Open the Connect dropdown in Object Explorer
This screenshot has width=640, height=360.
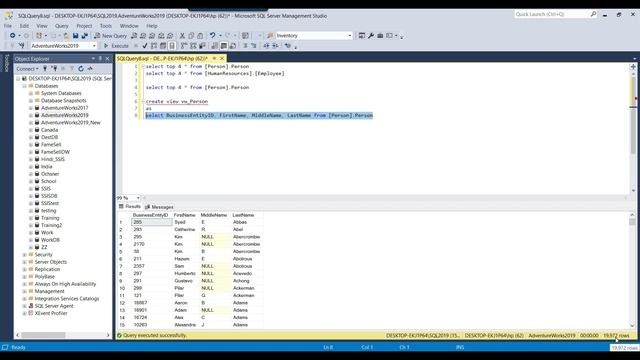27,69
